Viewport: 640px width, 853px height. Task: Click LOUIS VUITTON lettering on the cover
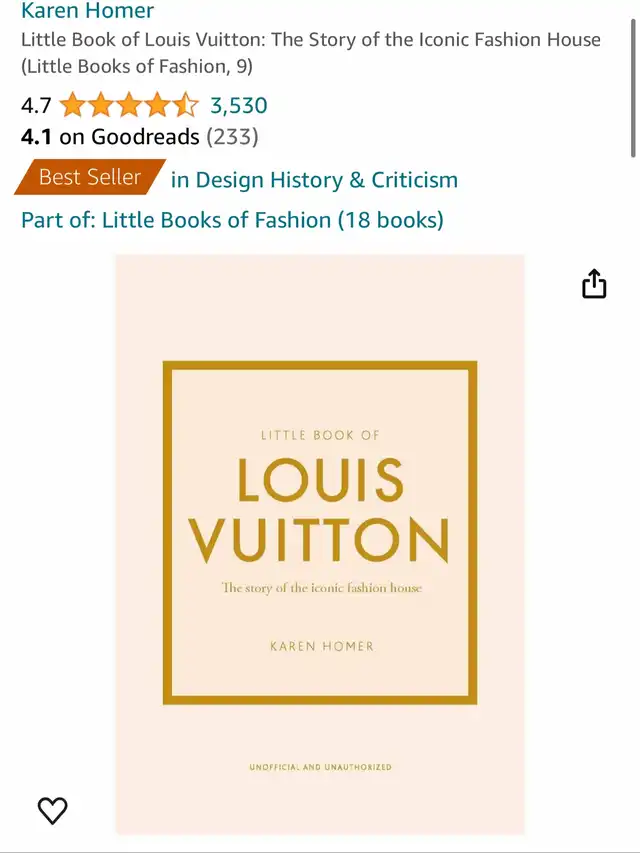319,511
